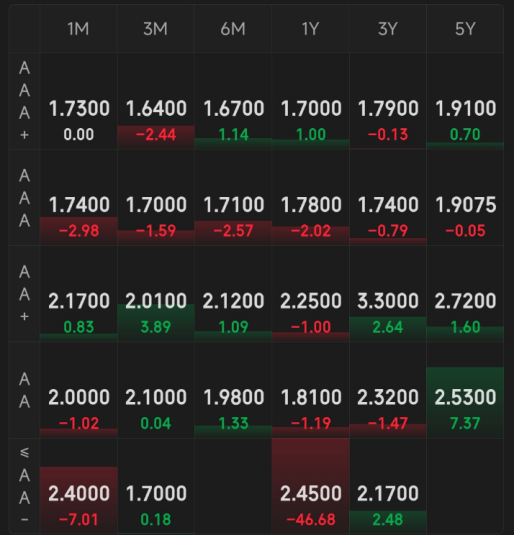
Task: Open AAA+ 3M cell showing 1.6400
Action: (156, 101)
